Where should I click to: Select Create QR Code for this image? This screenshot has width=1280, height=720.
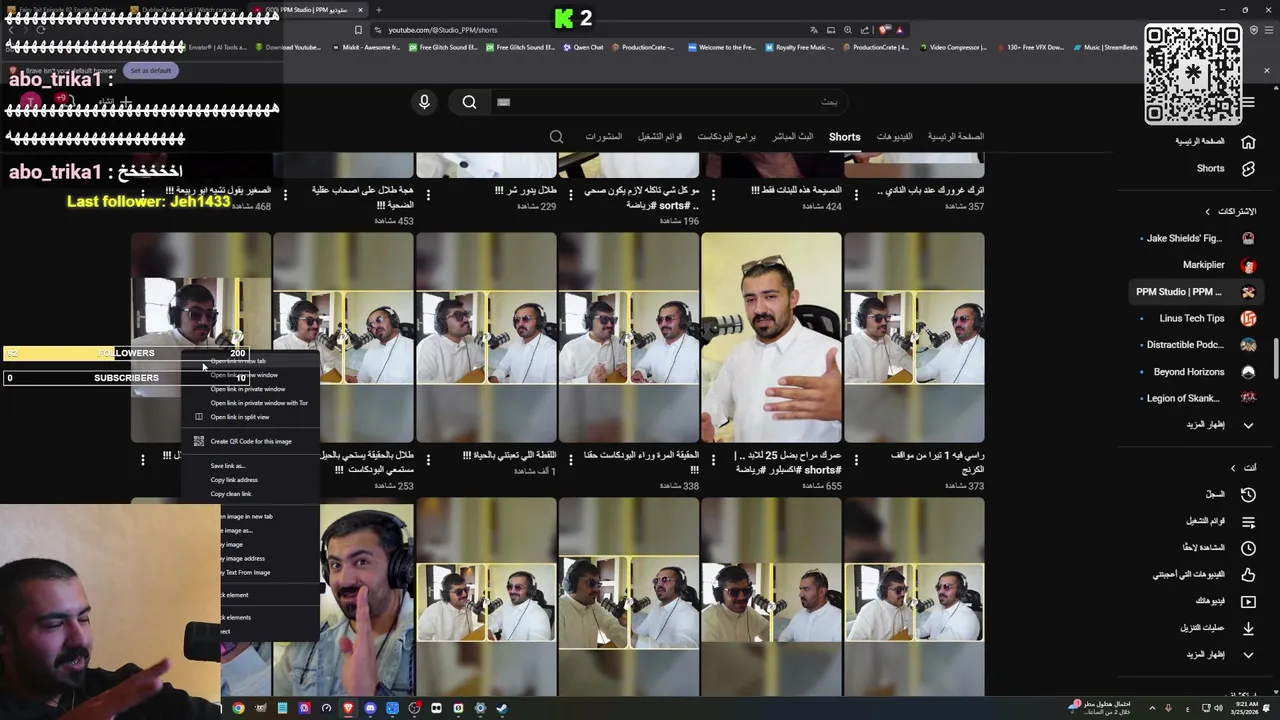pos(250,441)
